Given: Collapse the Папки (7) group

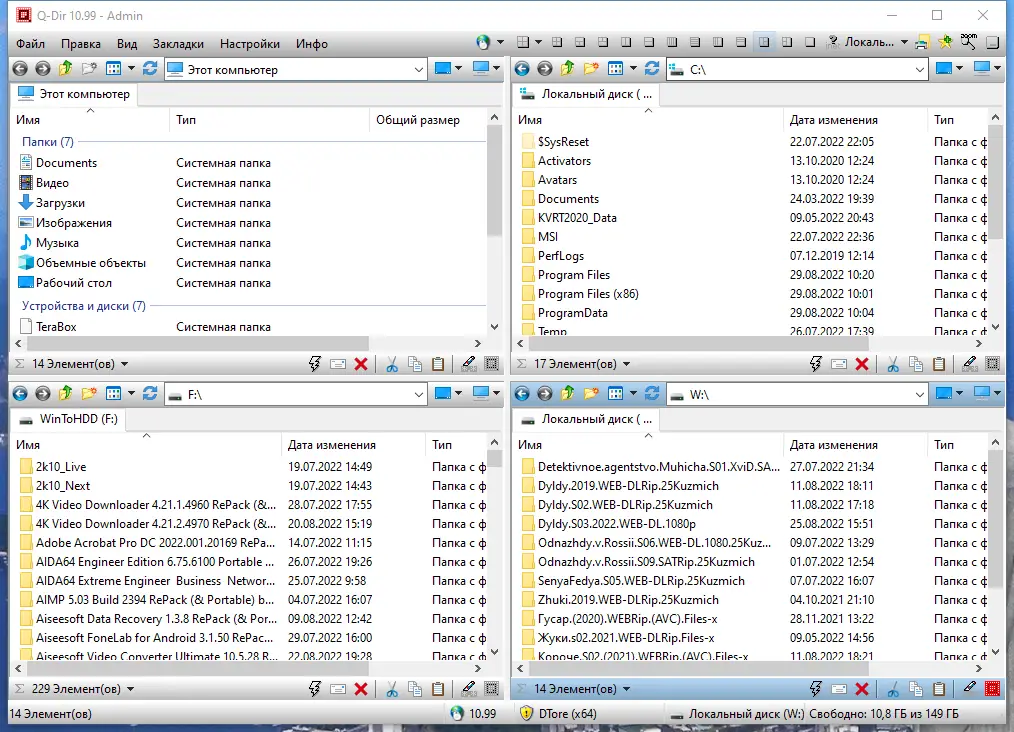Looking at the screenshot, I should [48, 142].
